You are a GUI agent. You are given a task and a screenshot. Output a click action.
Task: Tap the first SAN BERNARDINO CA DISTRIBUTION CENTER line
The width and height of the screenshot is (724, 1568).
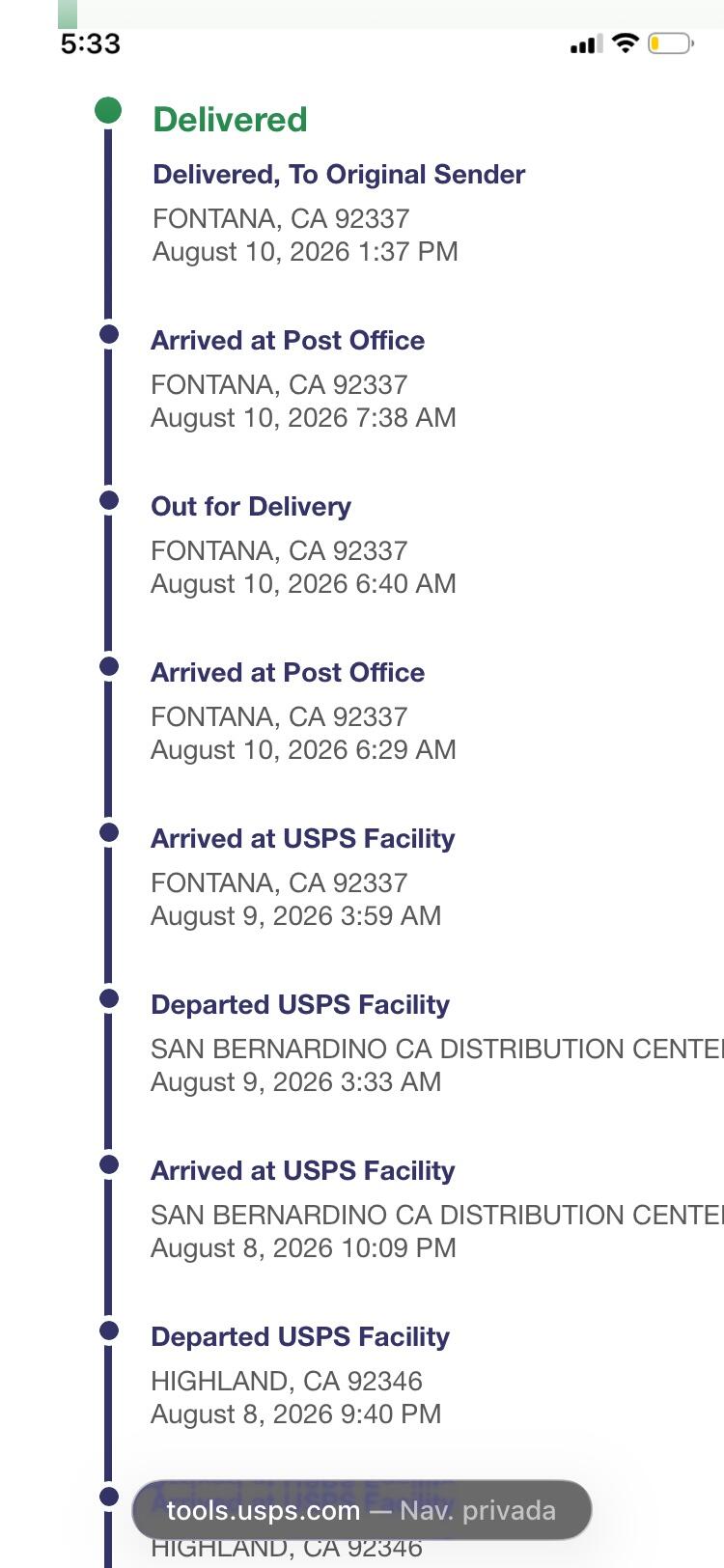pyautogui.click(x=436, y=1050)
